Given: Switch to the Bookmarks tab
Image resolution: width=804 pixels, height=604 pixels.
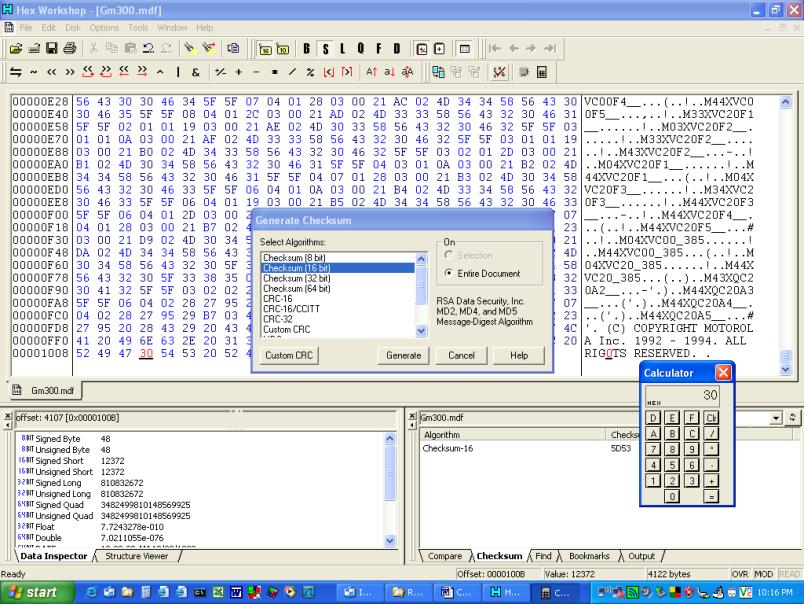Looking at the screenshot, I should (x=588, y=556).
